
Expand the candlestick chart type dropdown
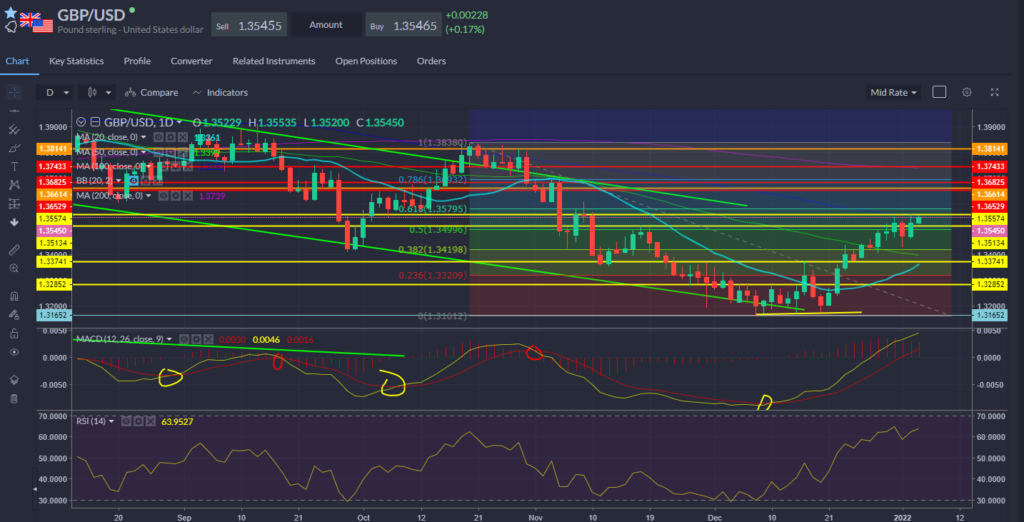pos(97,92)
